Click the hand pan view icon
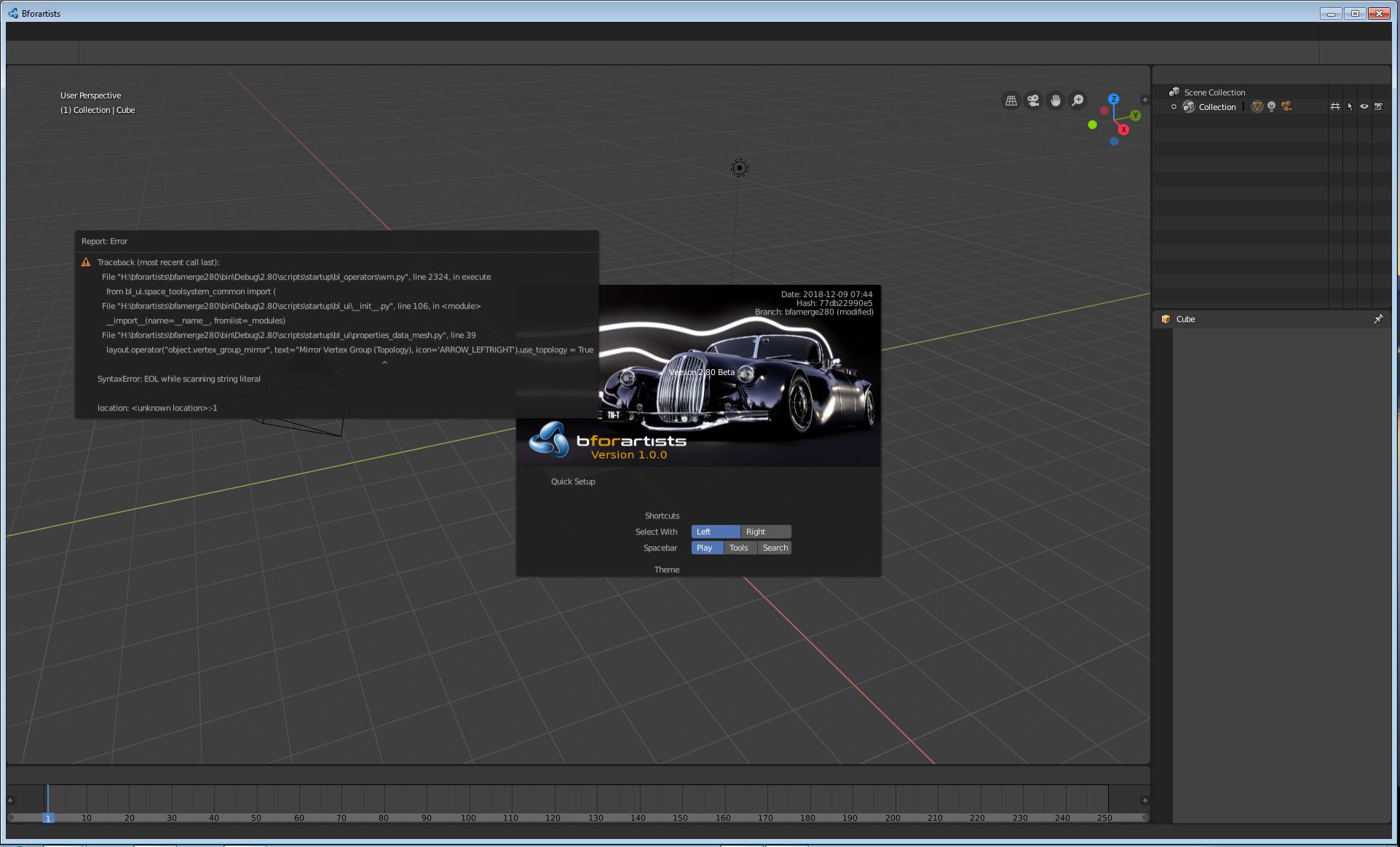This screenshot has height=847, width=1400. click(1056, 101)
